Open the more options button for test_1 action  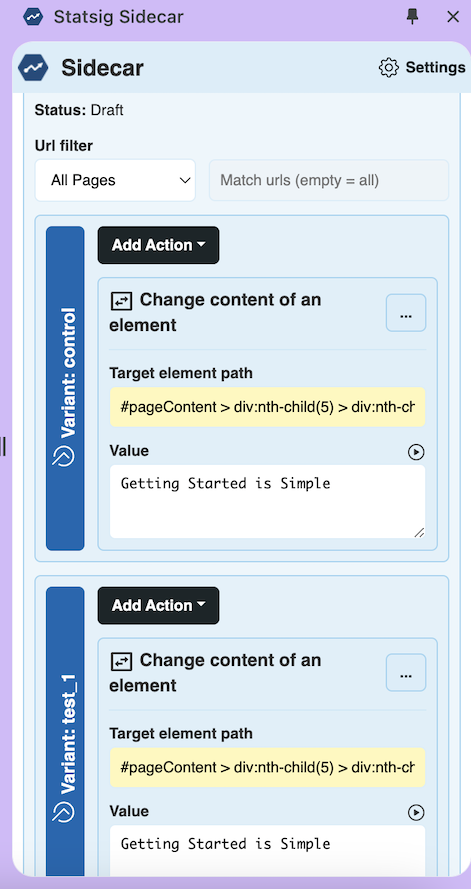[406, 672]
